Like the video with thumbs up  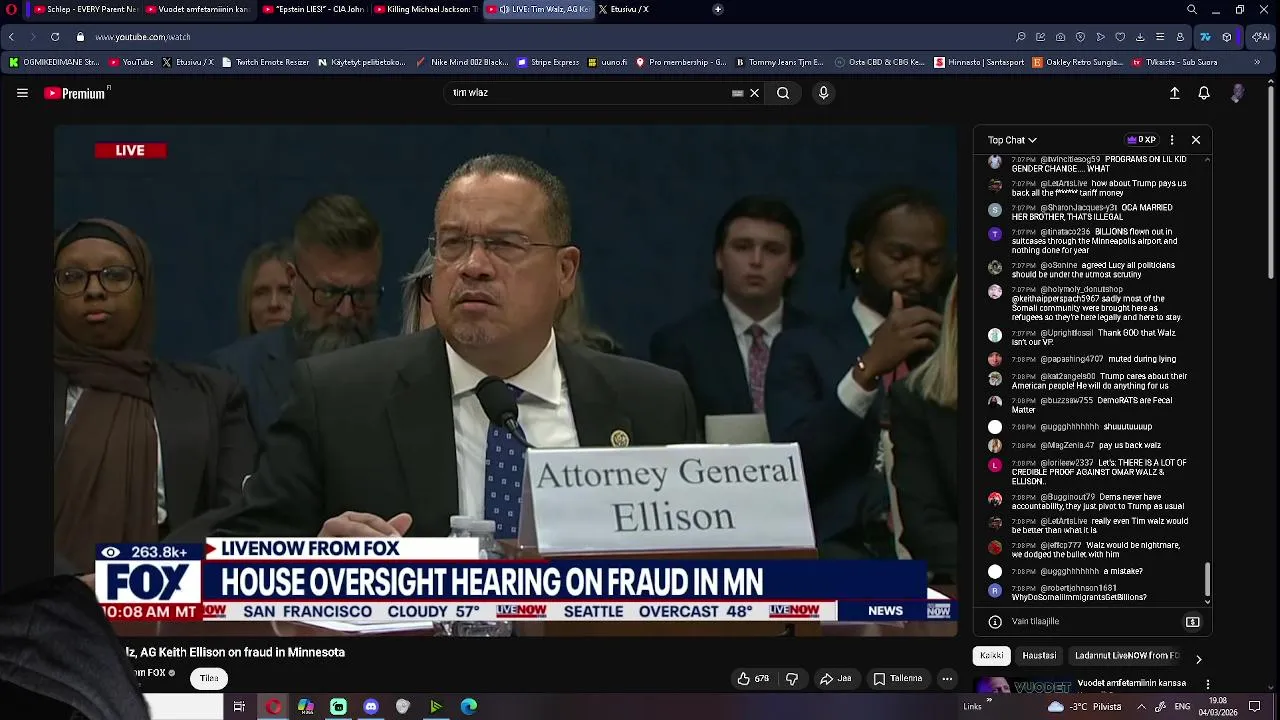click(753, 679)
